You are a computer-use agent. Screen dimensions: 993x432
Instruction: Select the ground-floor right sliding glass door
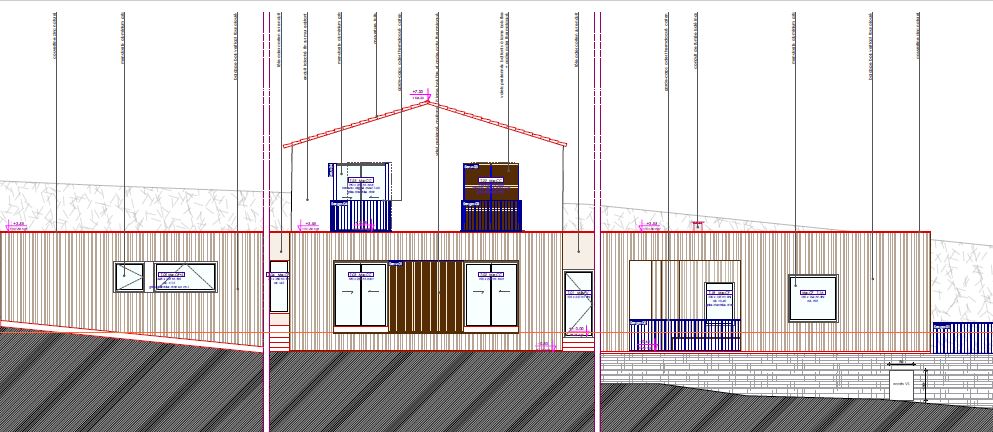click(492, 295)
